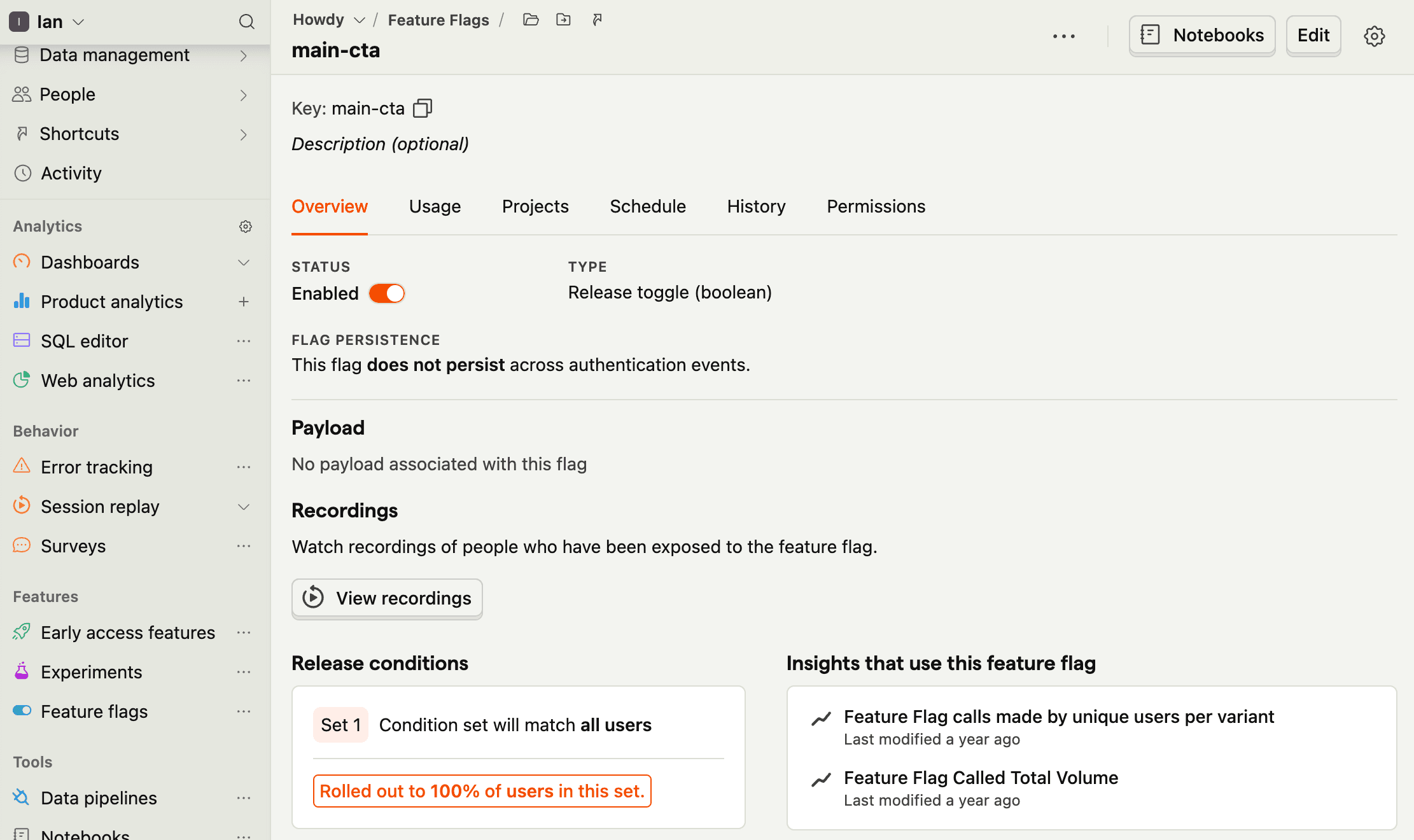This screenshot has width=1414, height=840.
Task: Click the Experiments flask icon
Action: pyautogui.click(x=22, y=671)
